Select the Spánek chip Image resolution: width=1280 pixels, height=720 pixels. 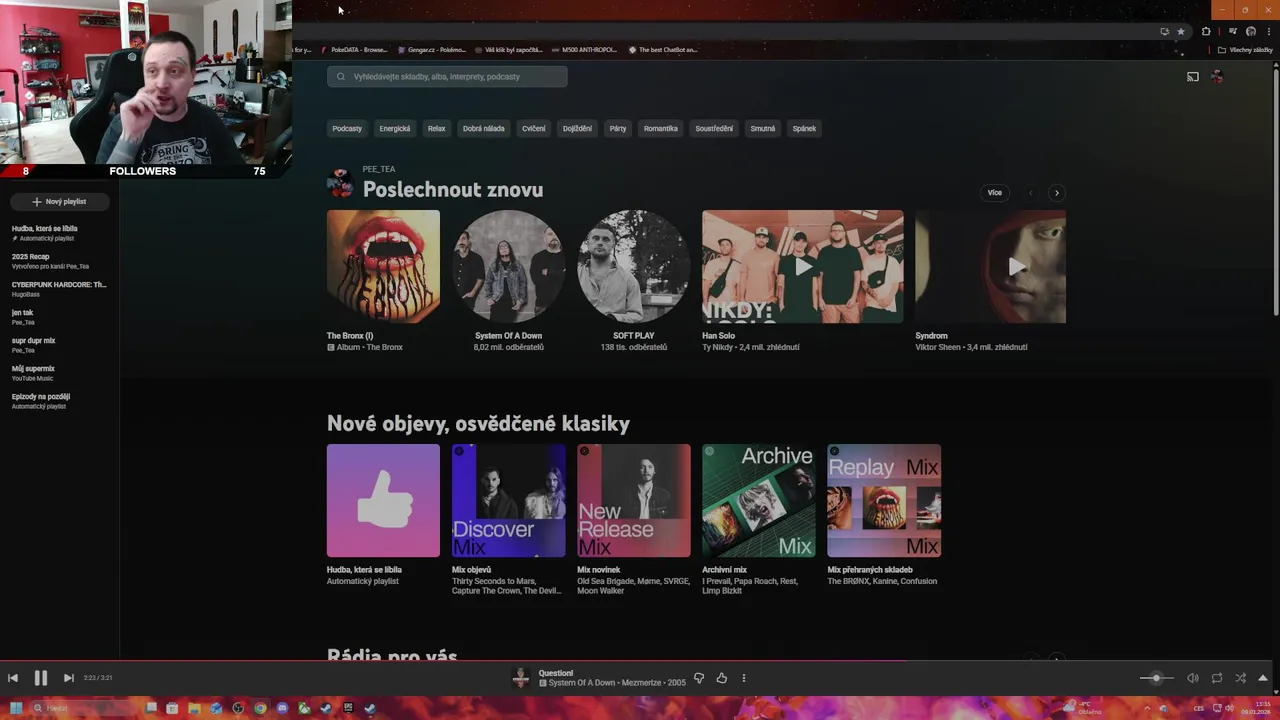[804, 128]
